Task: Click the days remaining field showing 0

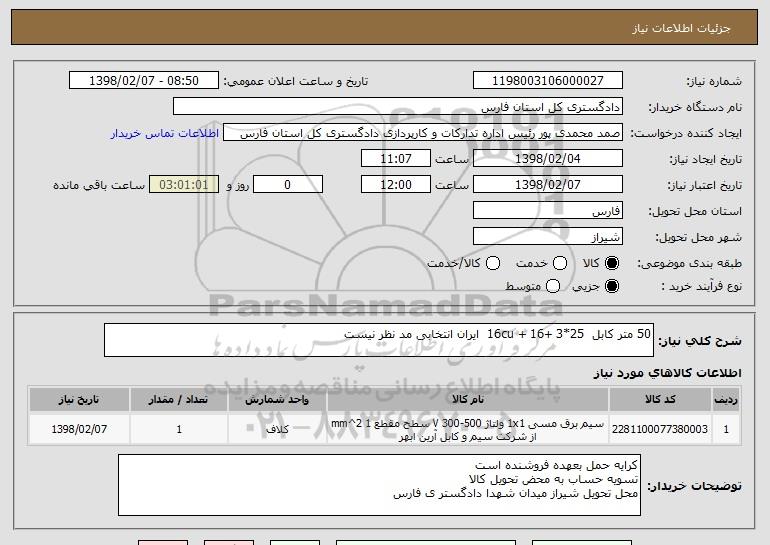Action: pyautogui.click(x=288, y=185)
